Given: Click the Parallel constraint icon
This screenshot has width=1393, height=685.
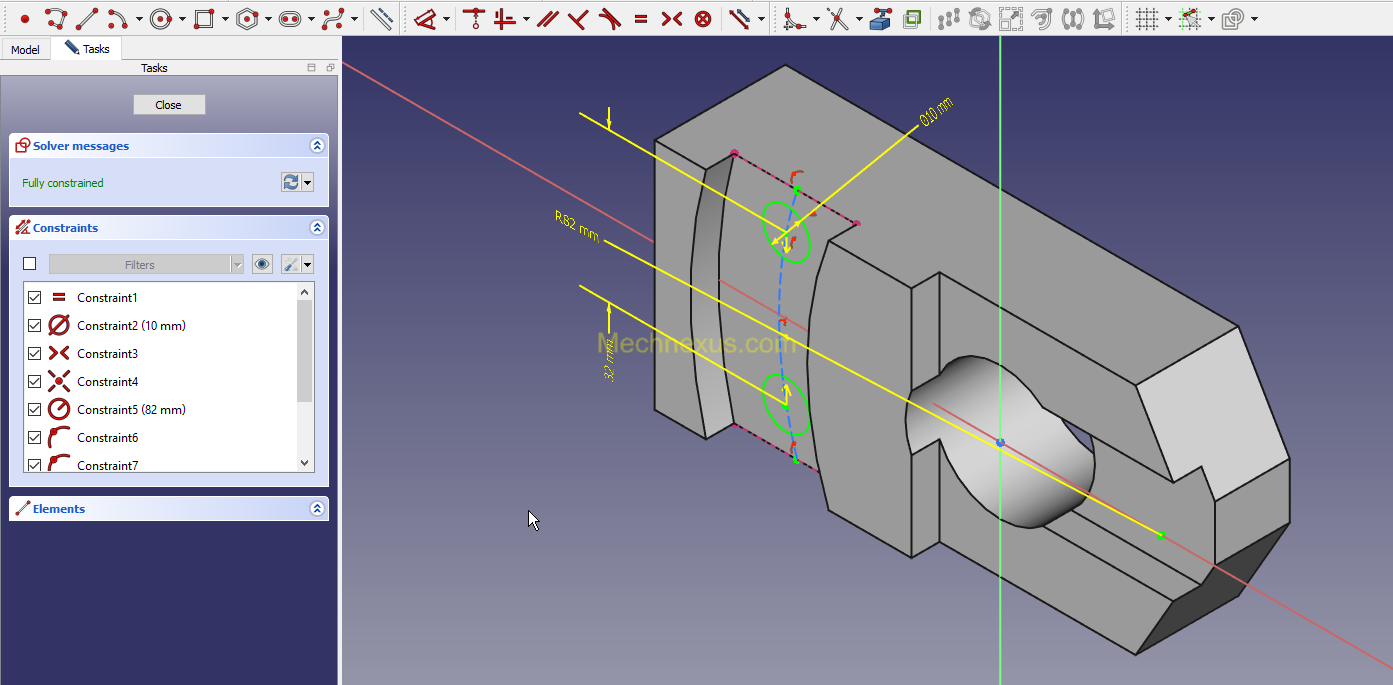Looking at the screenshot, I should [547, 18].
